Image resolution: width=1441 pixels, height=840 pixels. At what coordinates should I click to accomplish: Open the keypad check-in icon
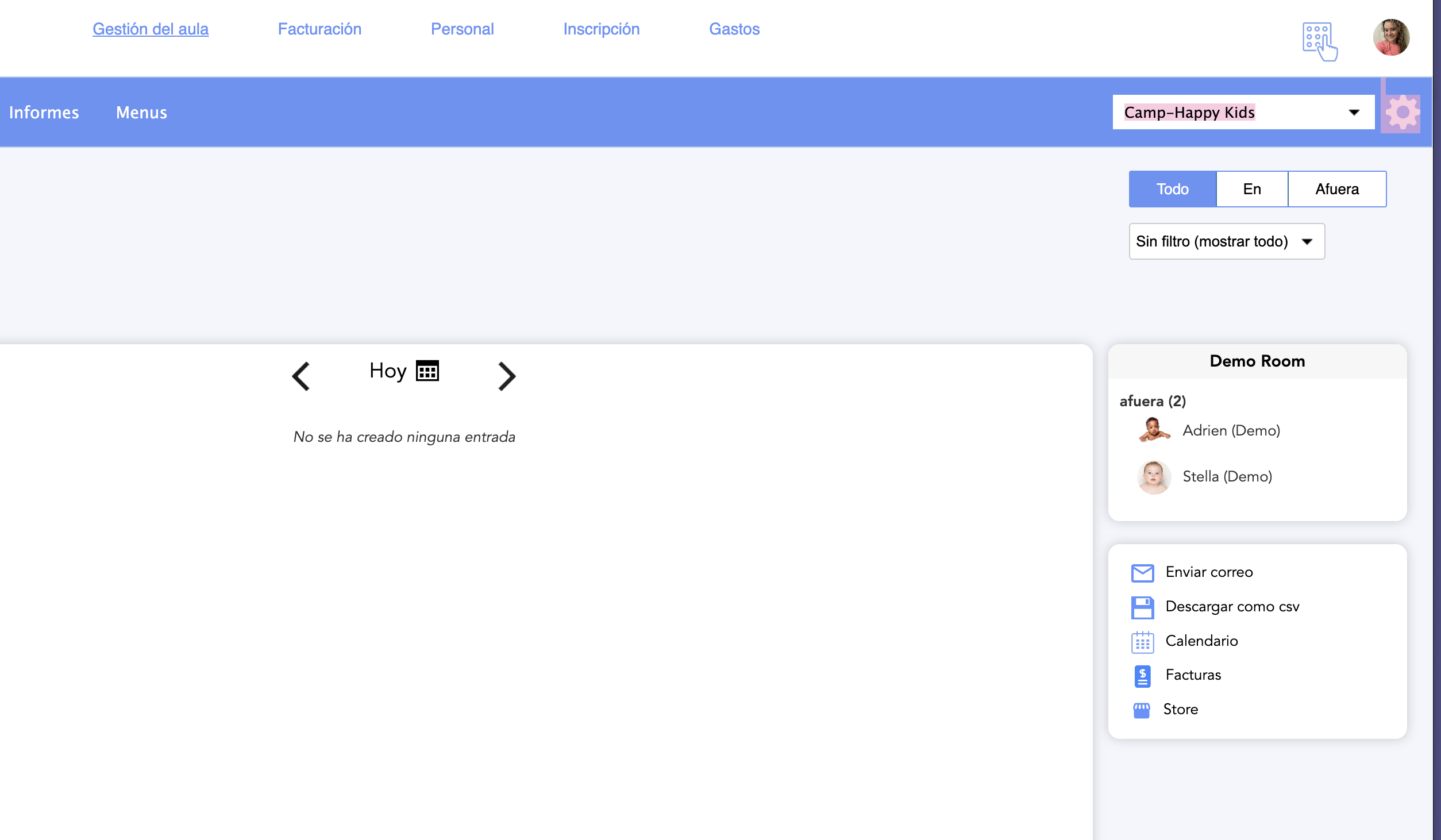[x=1319, y=41]
